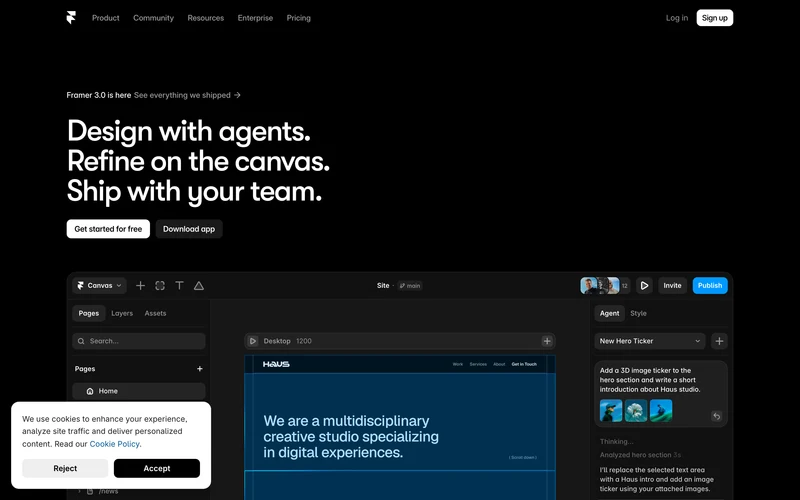
Task: Click the second attached image thumbnail
Action: [636, 410]
